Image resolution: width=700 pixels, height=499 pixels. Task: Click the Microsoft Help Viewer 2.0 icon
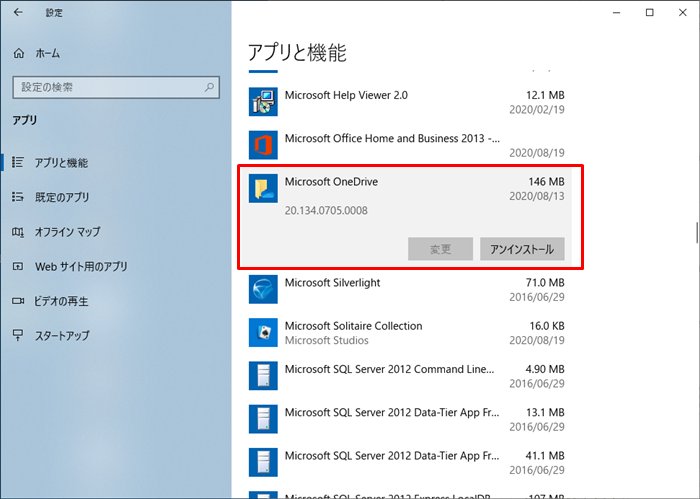point(263,102)
